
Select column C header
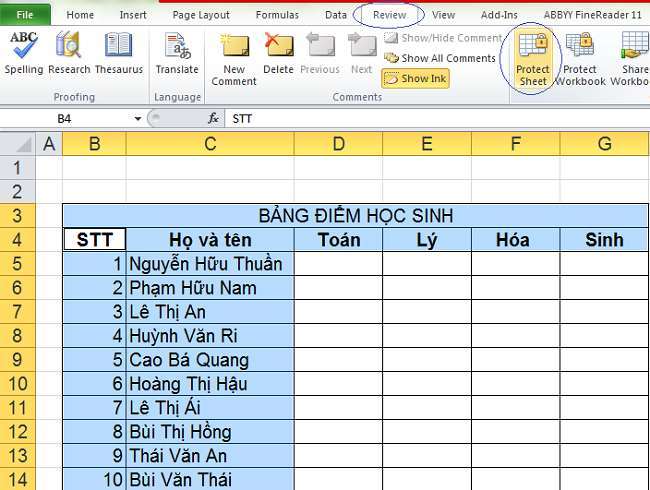click(210, 144)
